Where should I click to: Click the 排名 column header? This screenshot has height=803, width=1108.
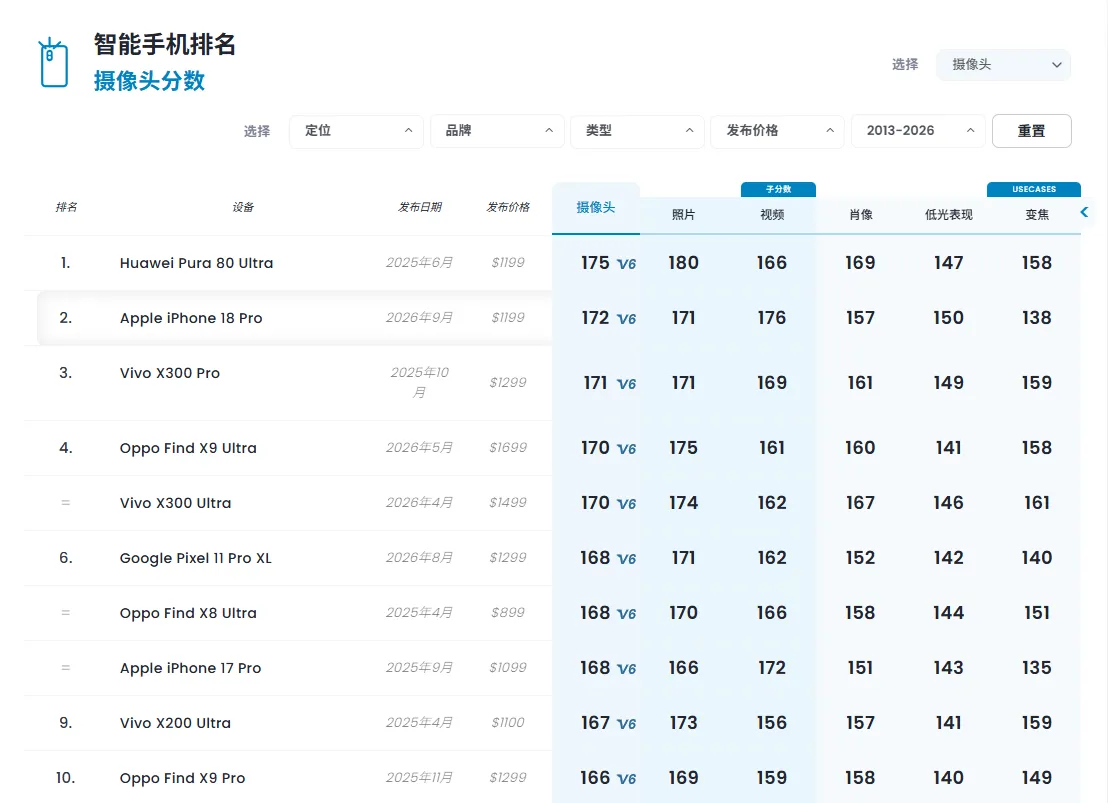coord(66,207)
